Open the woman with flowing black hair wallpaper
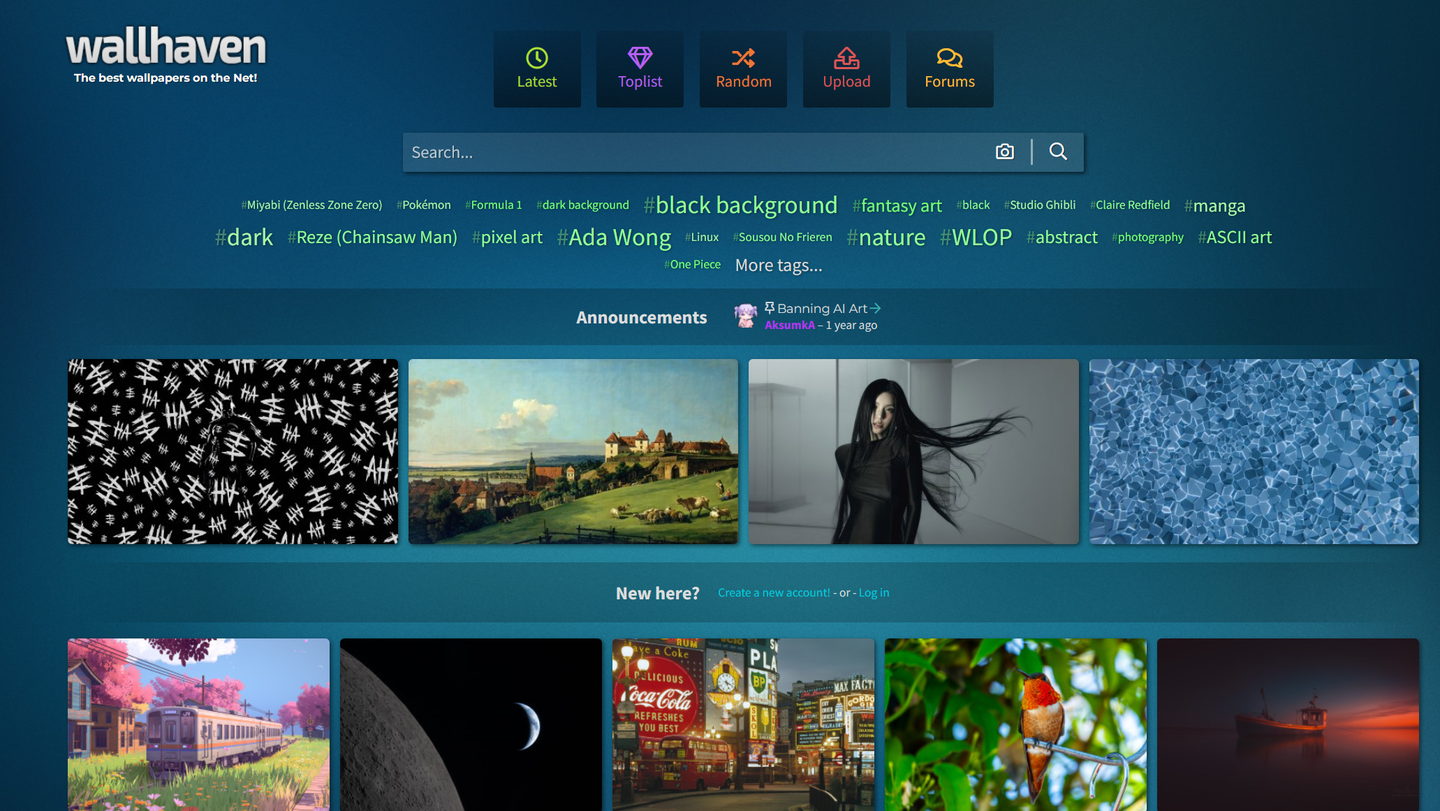Image resolution: width=1440 pixels, height=811 pixels. [x=914, y=452]
